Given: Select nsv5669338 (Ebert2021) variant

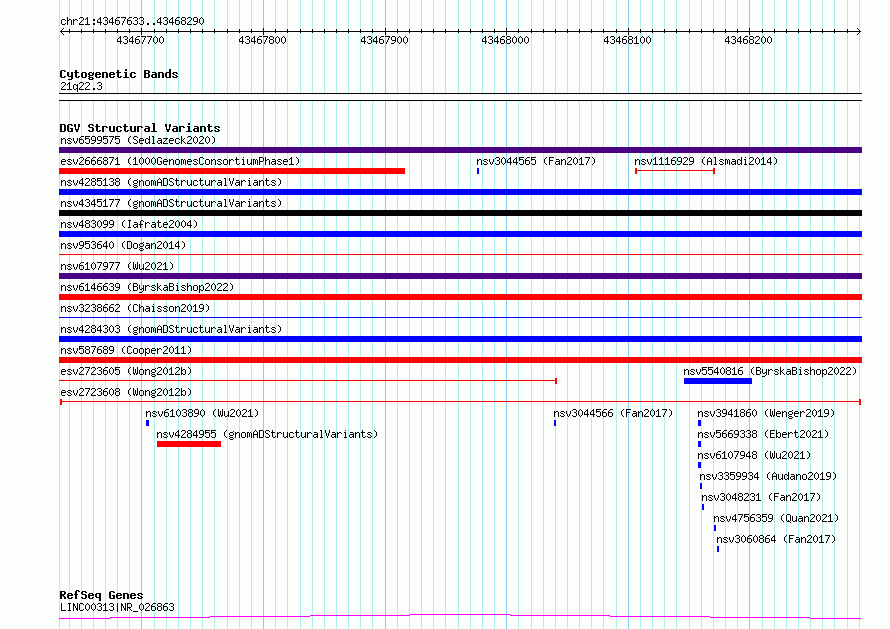Looking at the screenshot, I should [763, 434].
